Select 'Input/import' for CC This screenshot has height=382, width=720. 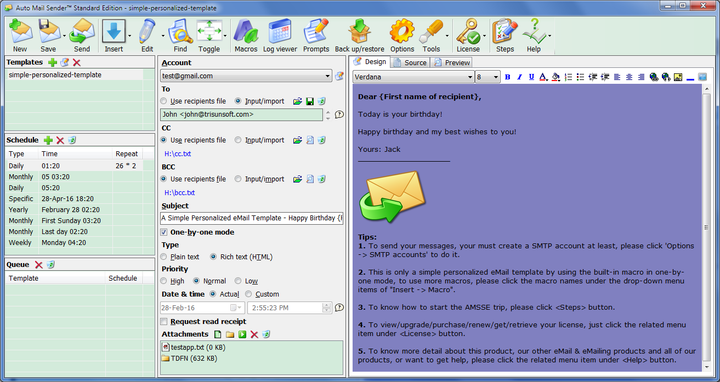[259, 140]
